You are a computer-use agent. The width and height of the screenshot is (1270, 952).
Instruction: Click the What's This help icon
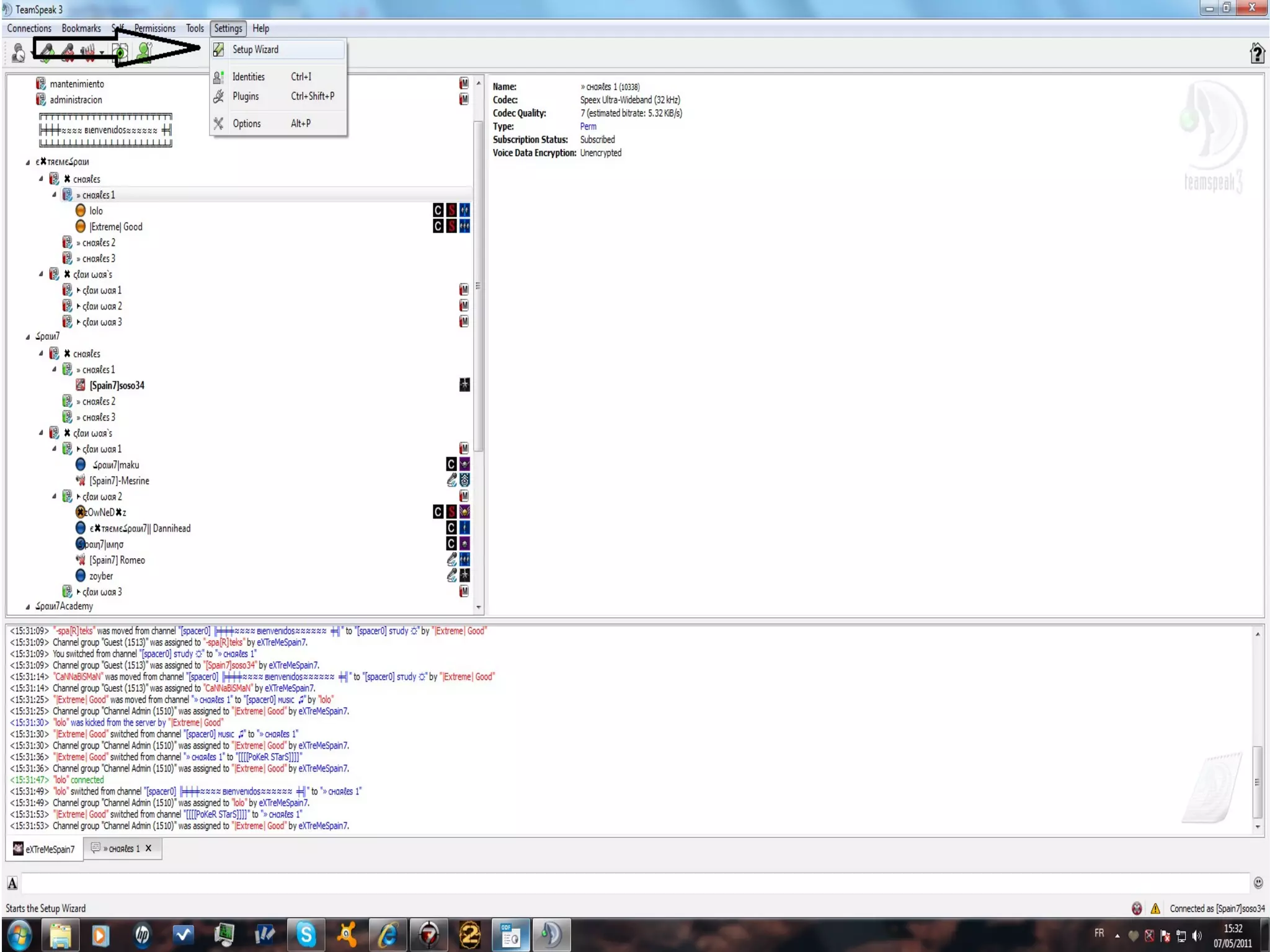(x=1257, y=53)
